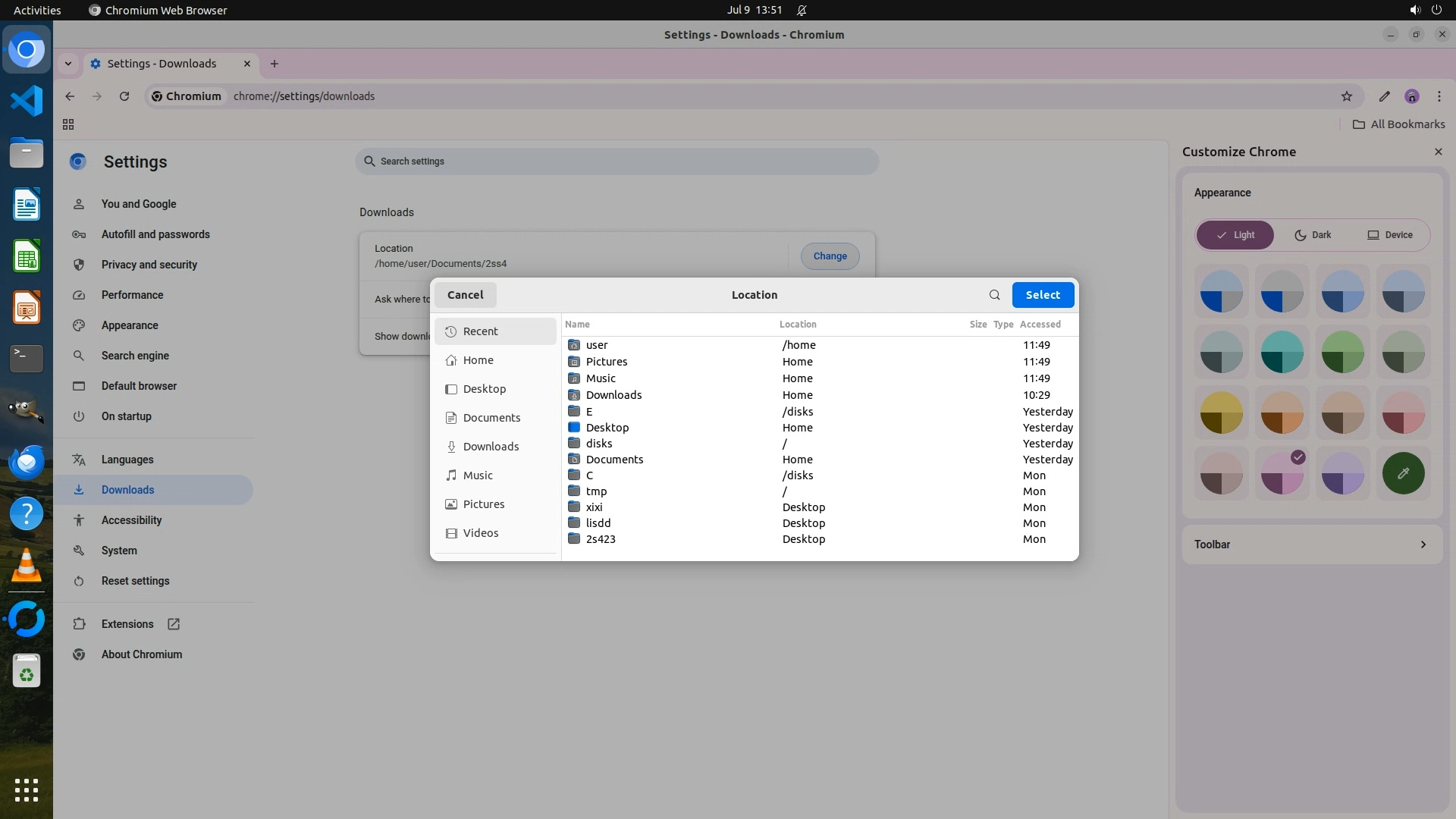Choose the teal color theme swatch
The width and height of the screenshot is (1456, 819).
(1282, 353)
